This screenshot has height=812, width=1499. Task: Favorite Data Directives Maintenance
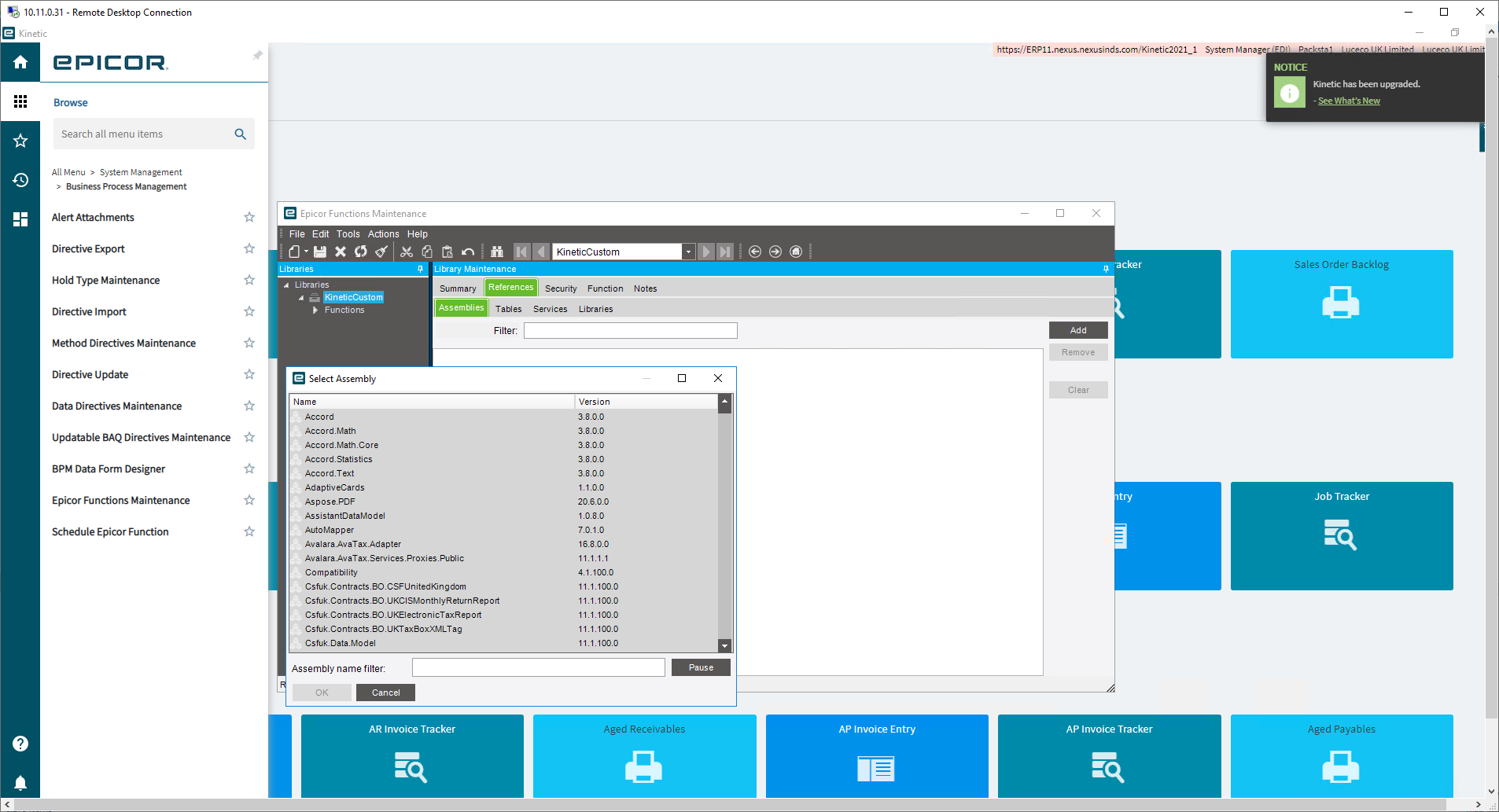[x=249, y=406]
